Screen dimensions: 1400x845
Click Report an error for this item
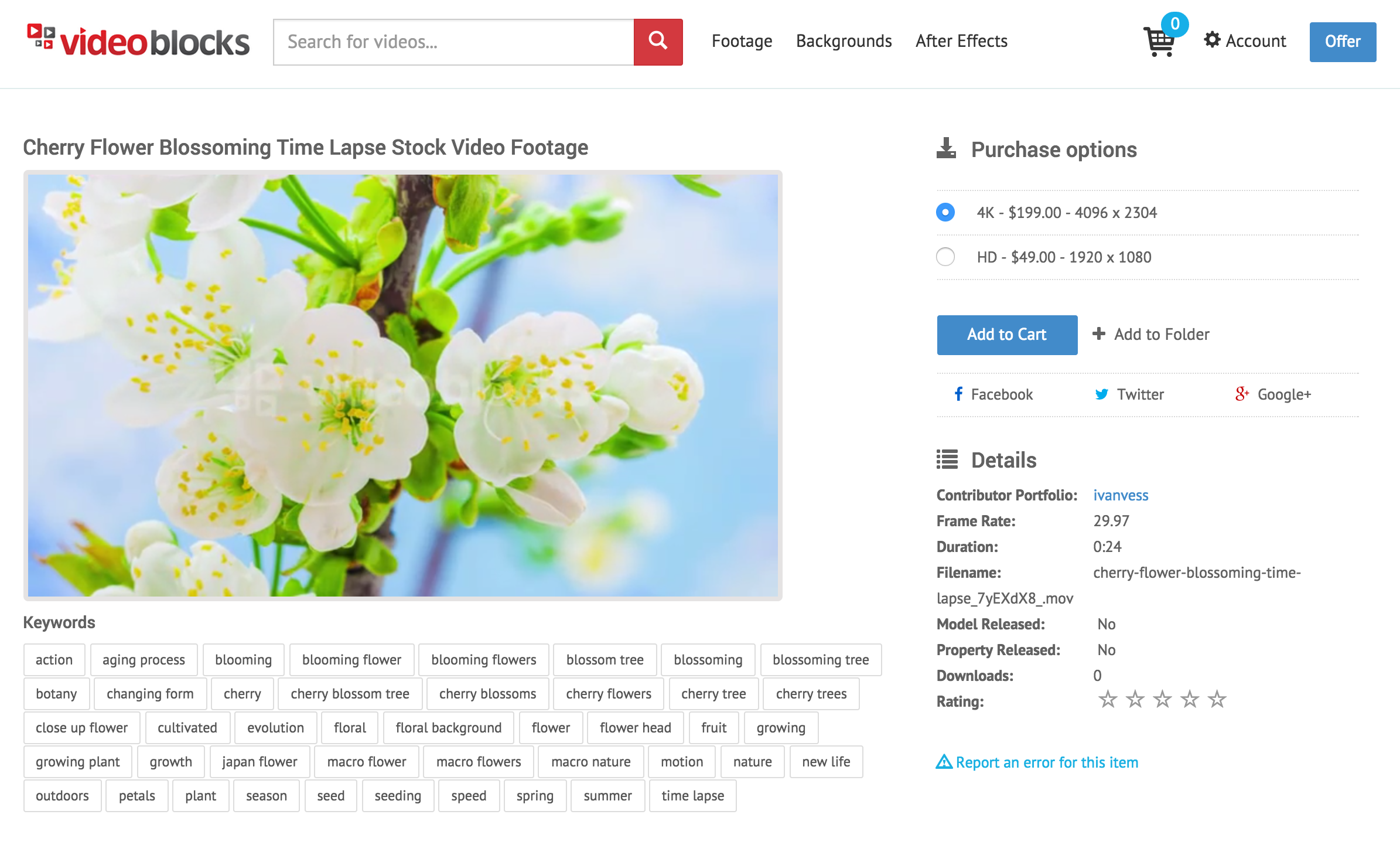tap(1037, 762)
